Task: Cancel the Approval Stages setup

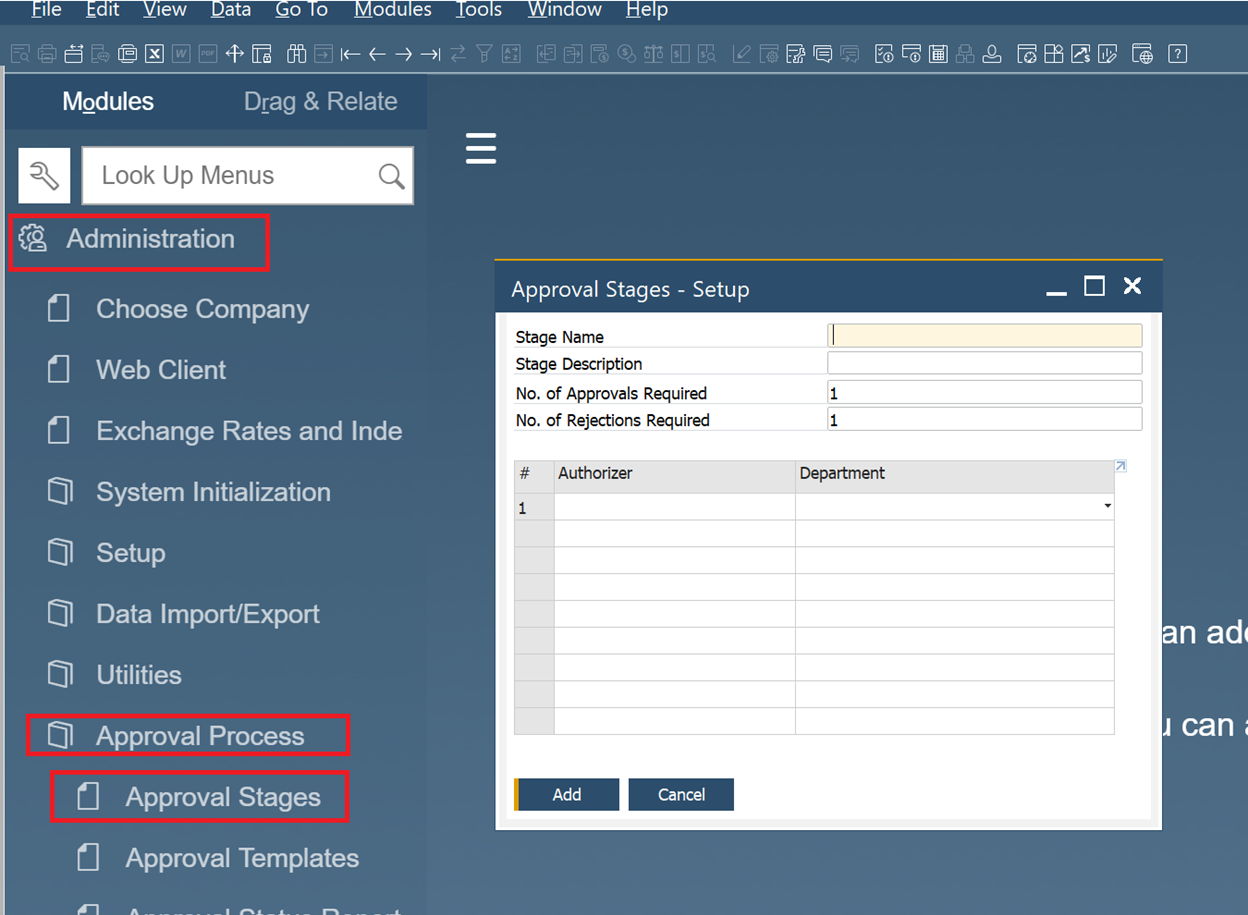Action: click(x=681, y=794)
